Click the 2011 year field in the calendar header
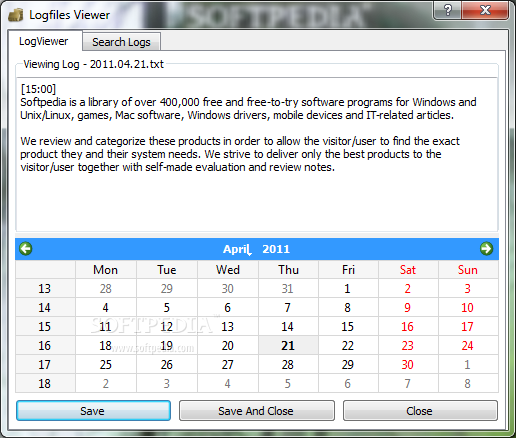Image resolution: width=516 pixels, height=438 pixels. click(x=276, y=249)
